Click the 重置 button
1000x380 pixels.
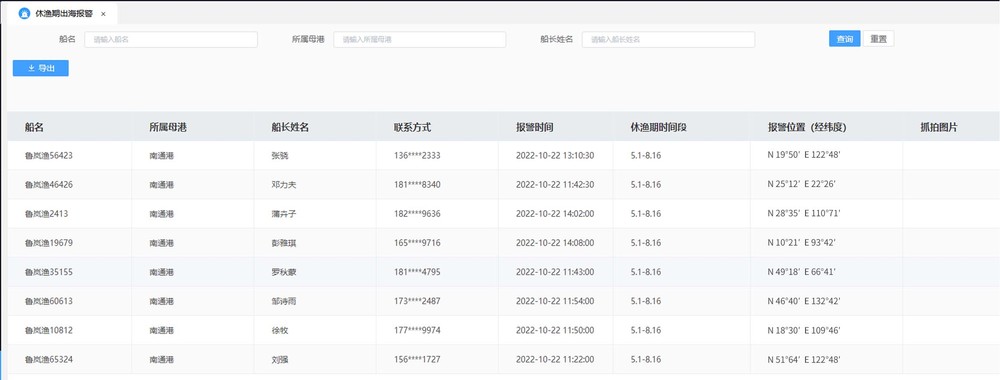878,39
